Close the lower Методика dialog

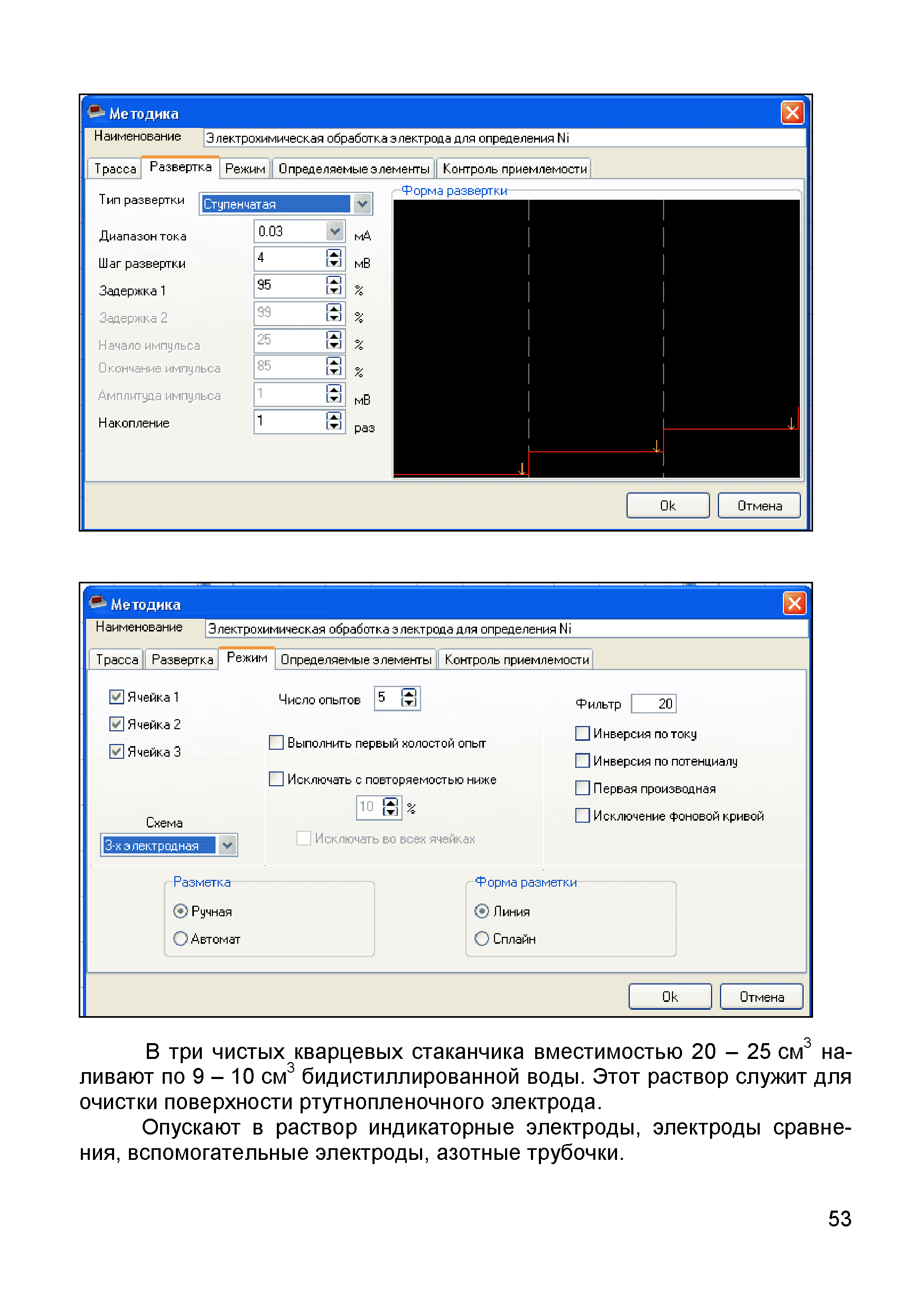[x=795, y=603]
